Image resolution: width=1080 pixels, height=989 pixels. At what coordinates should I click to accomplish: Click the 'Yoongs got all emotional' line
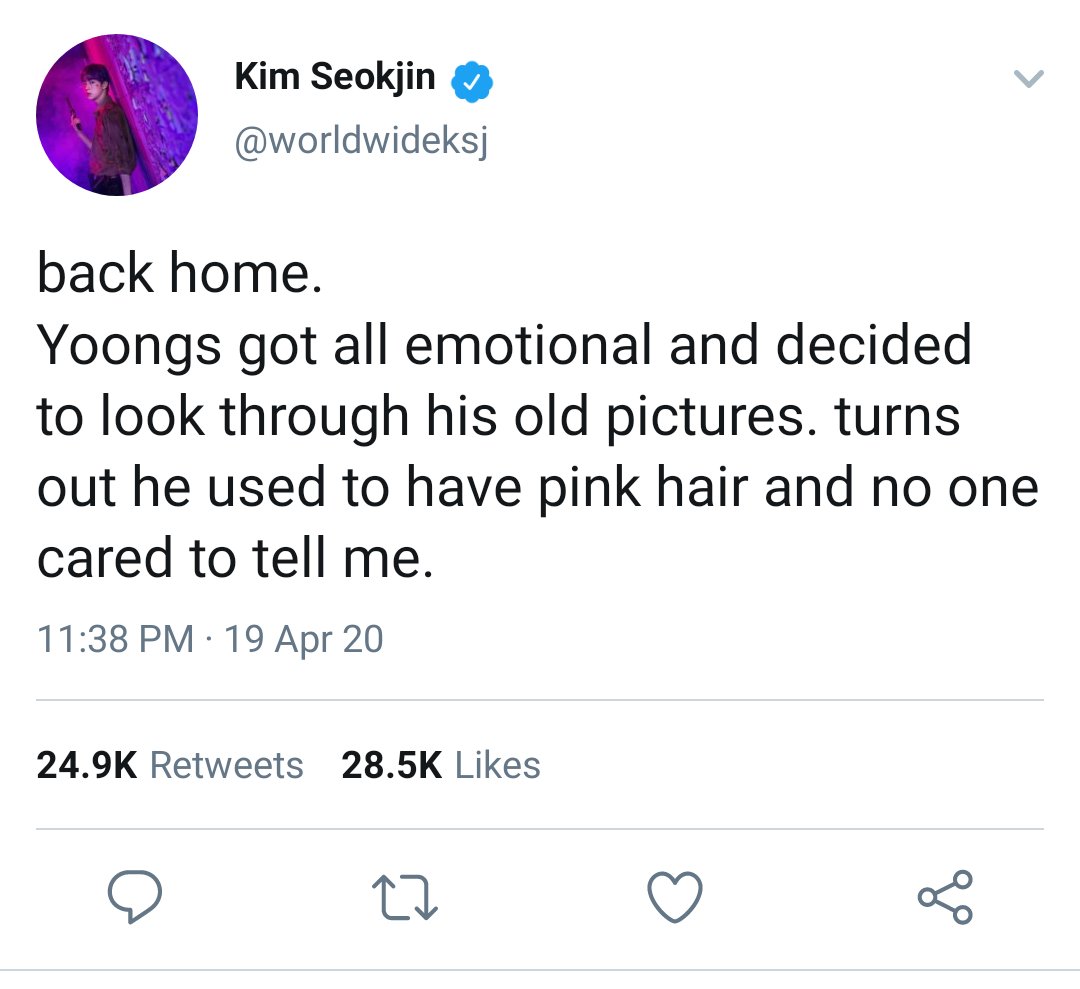[x=504, y=346]
